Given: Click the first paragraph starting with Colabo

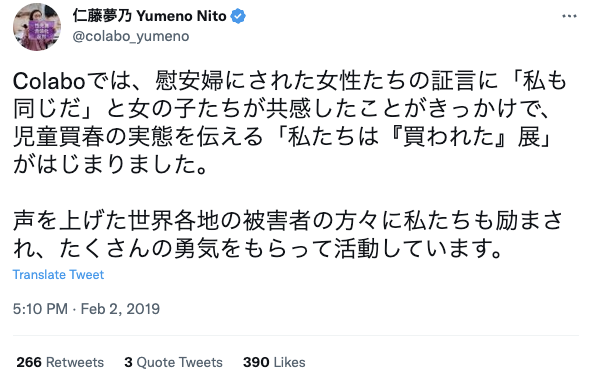Looking at the screenshot, I should pyautogui.click(x=290, y=123).
